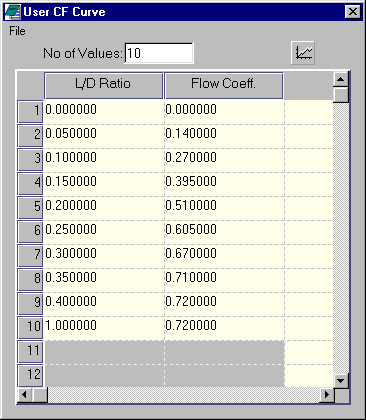Click Flow Coeff. cell 0.720000 in row 10
This screenshot has width=366, height=420.
point(224,328)
